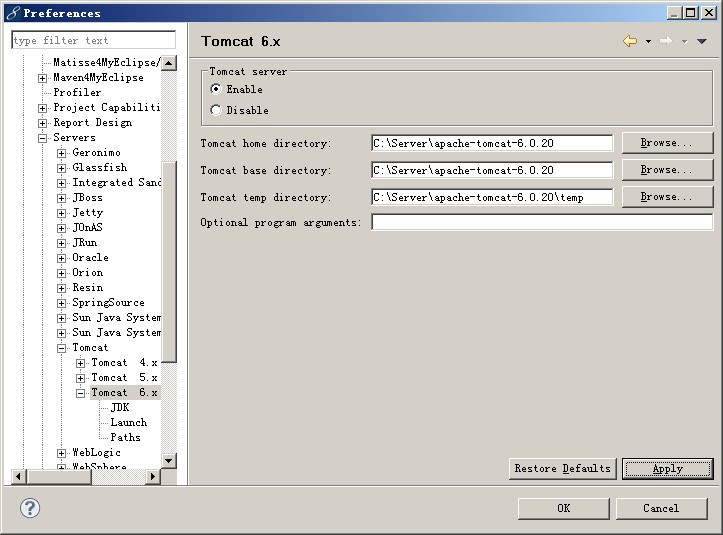723x535 pixels.
Task: Select the Servers tree label
Action: pyautogui.click(x=75, y=137)
